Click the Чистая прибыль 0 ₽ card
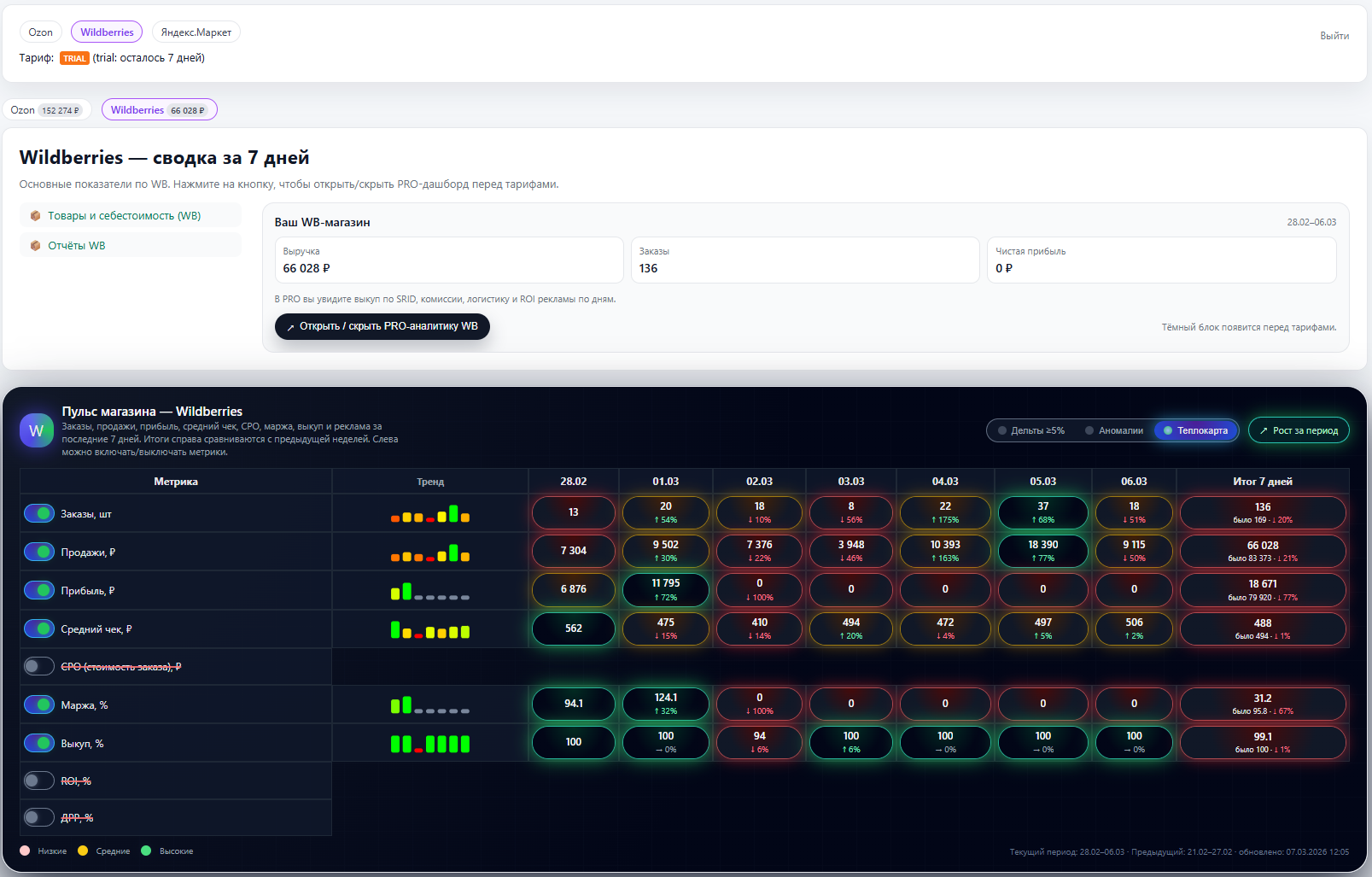 1162,260
